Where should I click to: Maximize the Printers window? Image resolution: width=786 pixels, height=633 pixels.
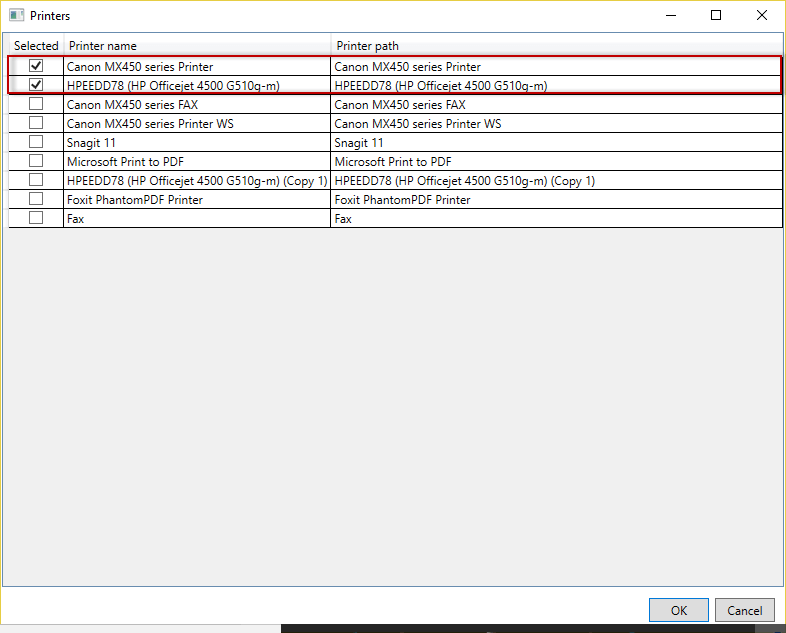[716, 16]
